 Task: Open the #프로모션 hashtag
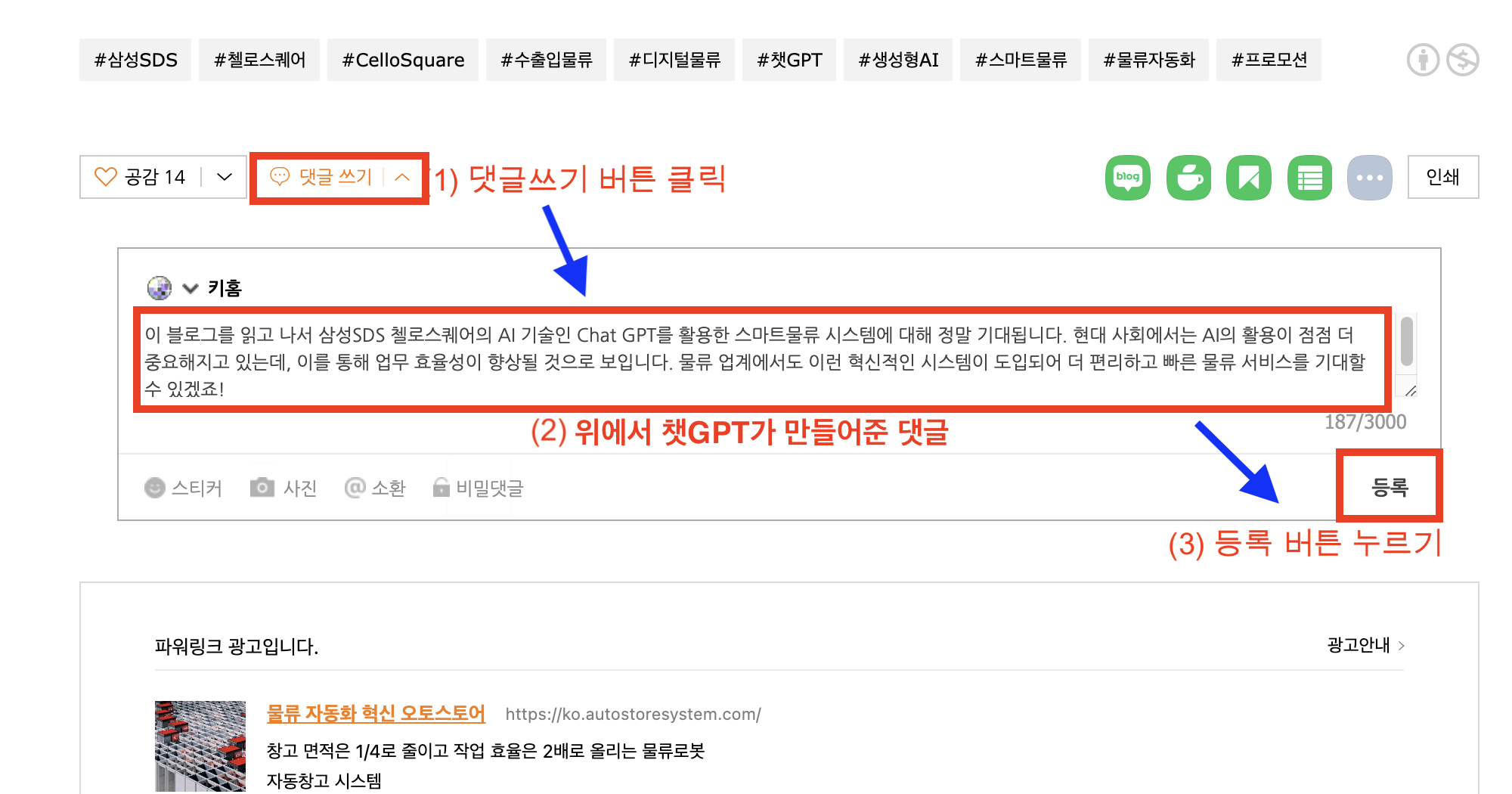pos(1269,60)
